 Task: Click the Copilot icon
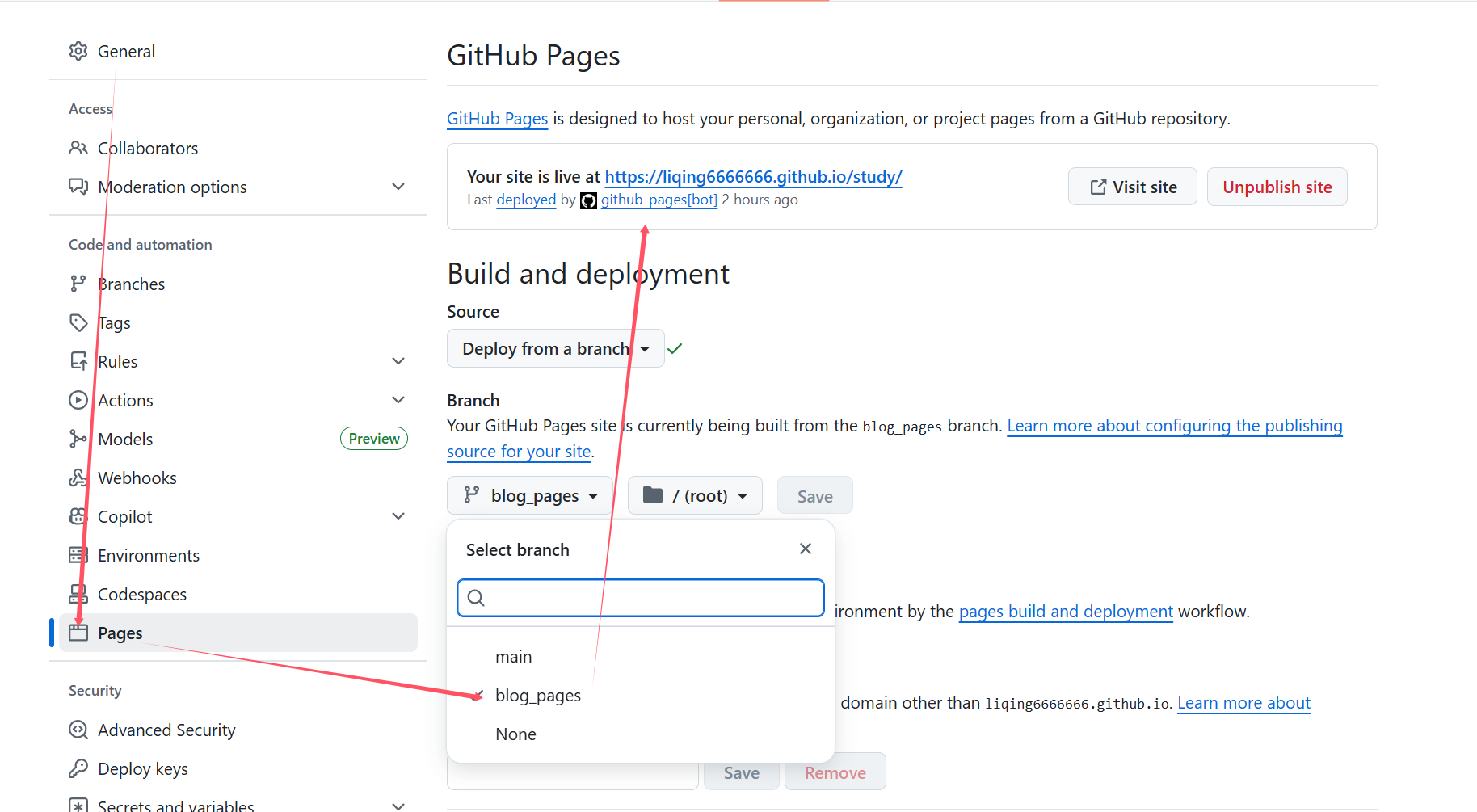click(78, 516)
